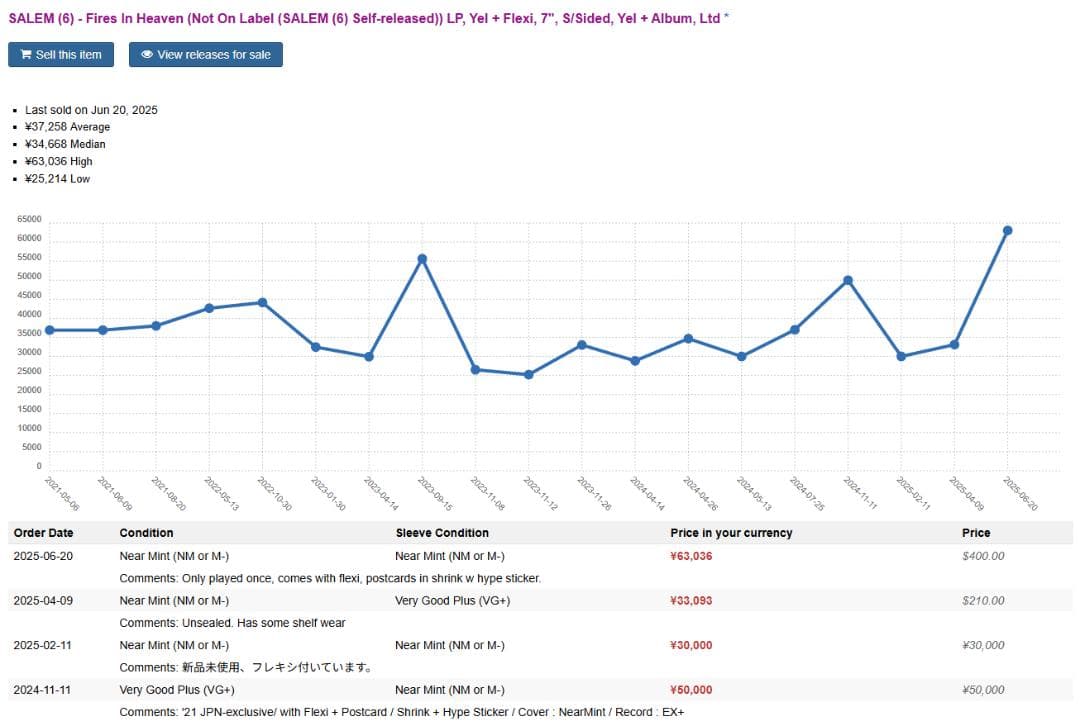Click the lowest chart point at 2023-11-12
The height and width of the screenshot is (726, 1080).
(529, 375)
